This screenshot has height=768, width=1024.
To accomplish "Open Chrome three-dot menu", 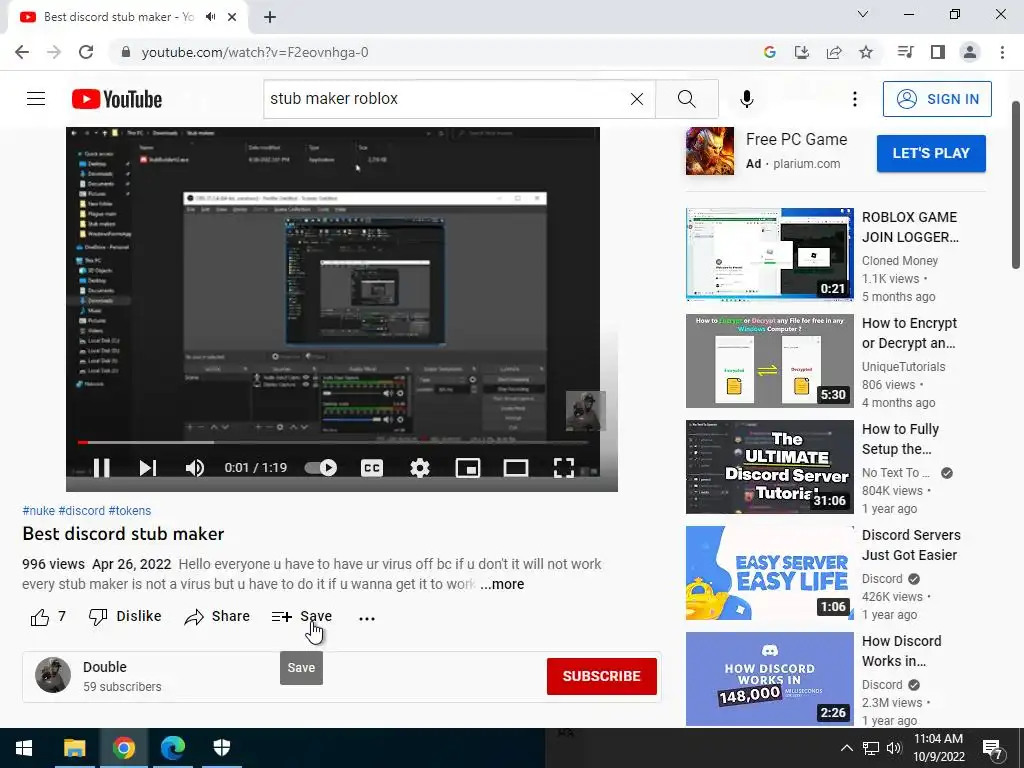I will (x=1002, y=52).
